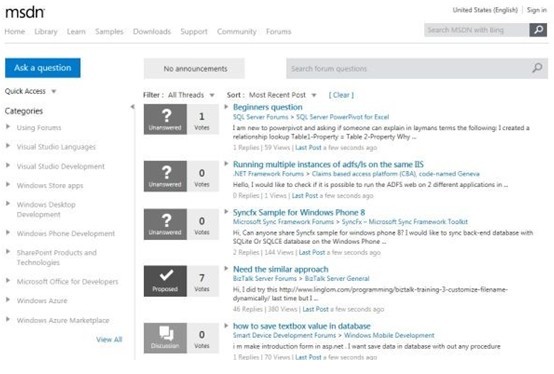Viewport: 554px width, 374px height.
Task: Click the MSDN Bing search magnifier button
Action: pyautogui.click(x=538, y=30)
